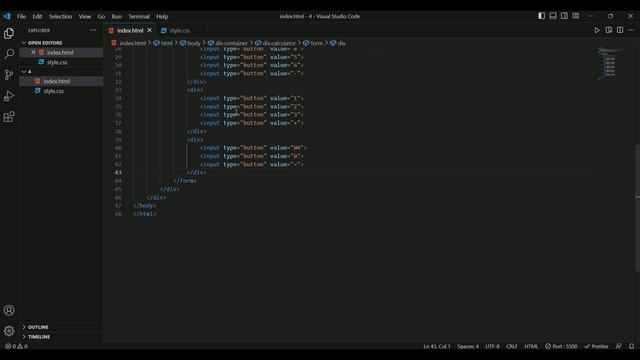Click the editor vertical scrollbar thumb
Screen dimensions: 640x360
click(x=637, y=207)
